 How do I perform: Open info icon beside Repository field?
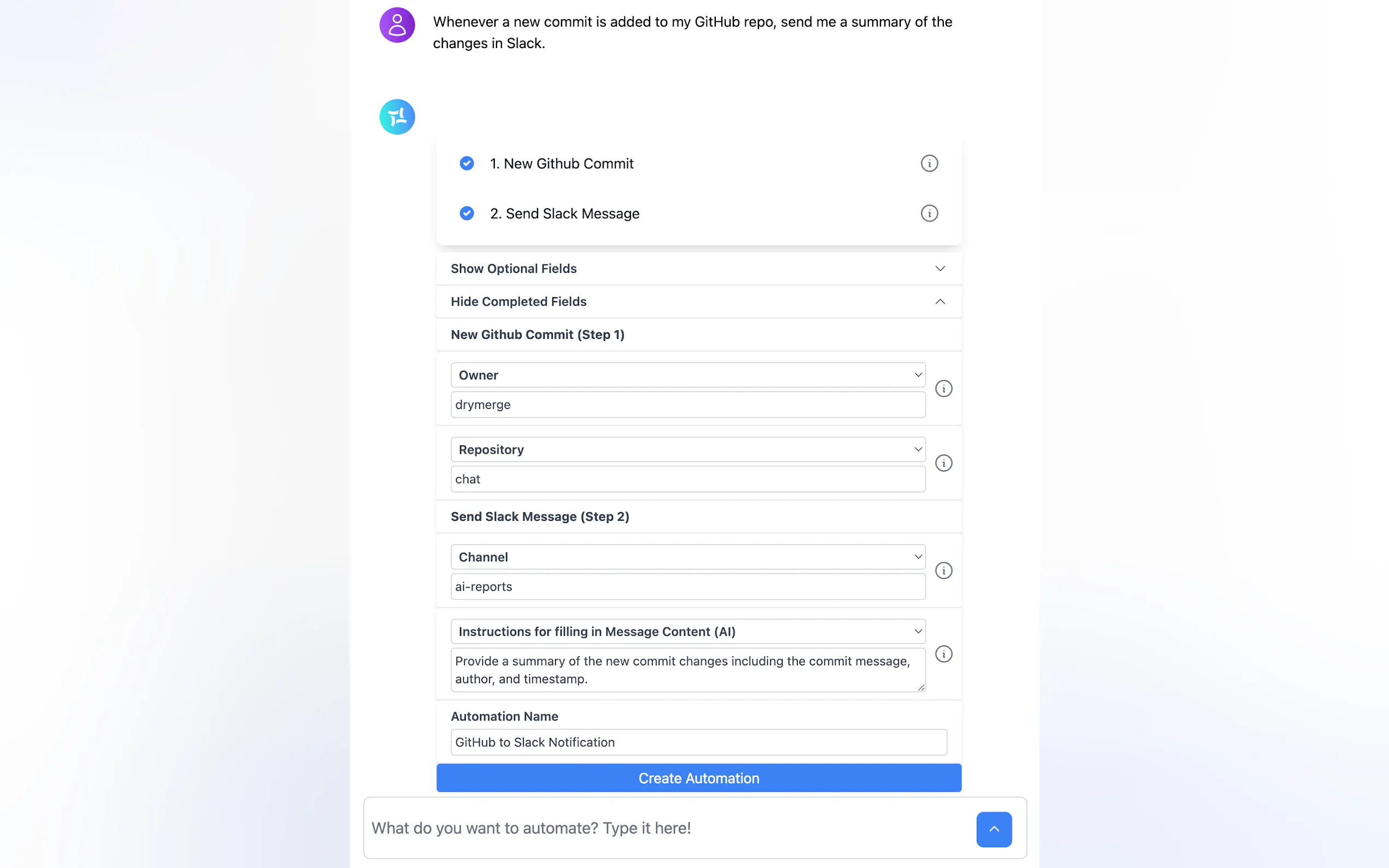click(x=943, y=464)
